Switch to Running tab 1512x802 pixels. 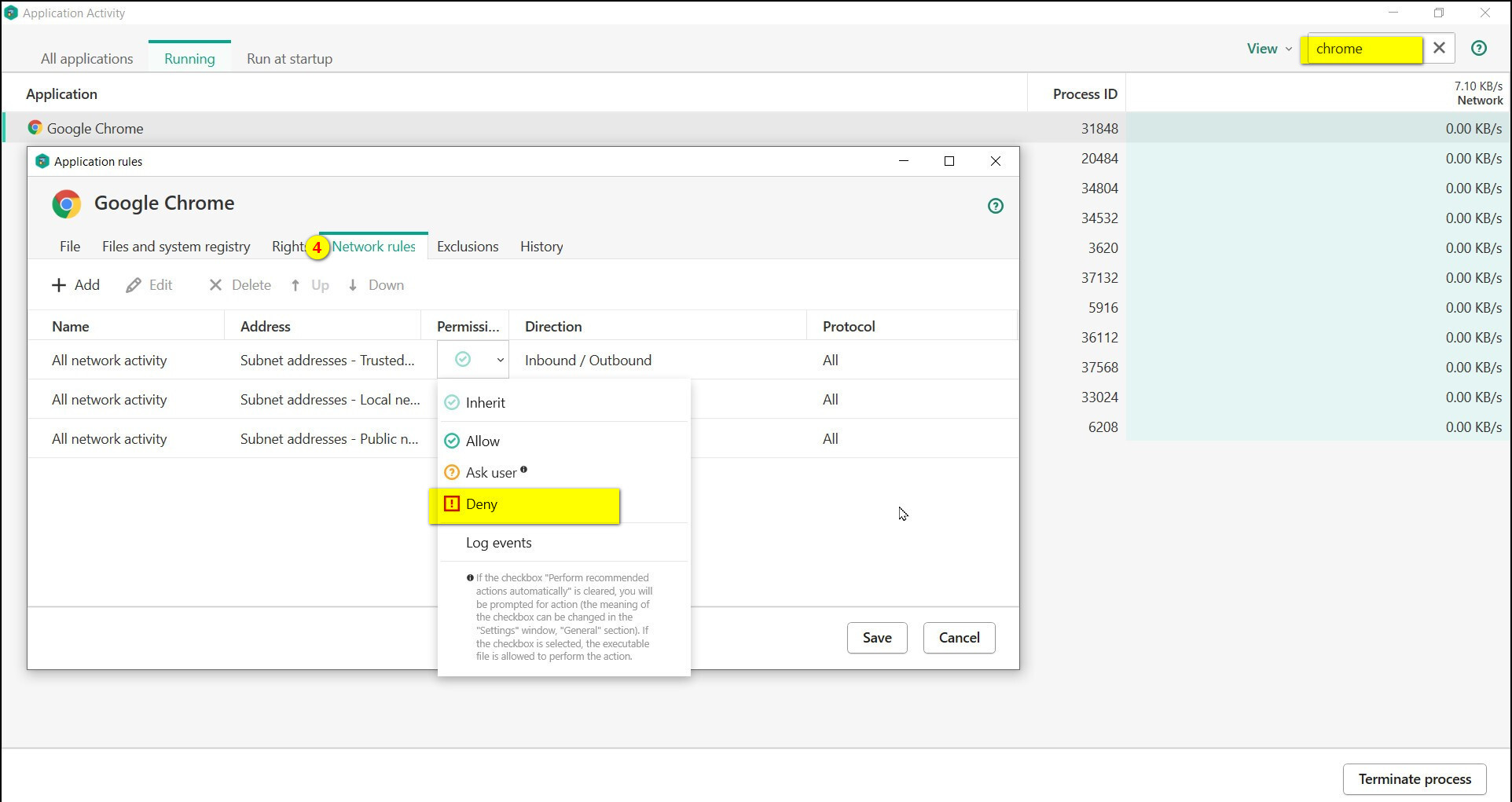pyautogui.click(x=189, y=59)
